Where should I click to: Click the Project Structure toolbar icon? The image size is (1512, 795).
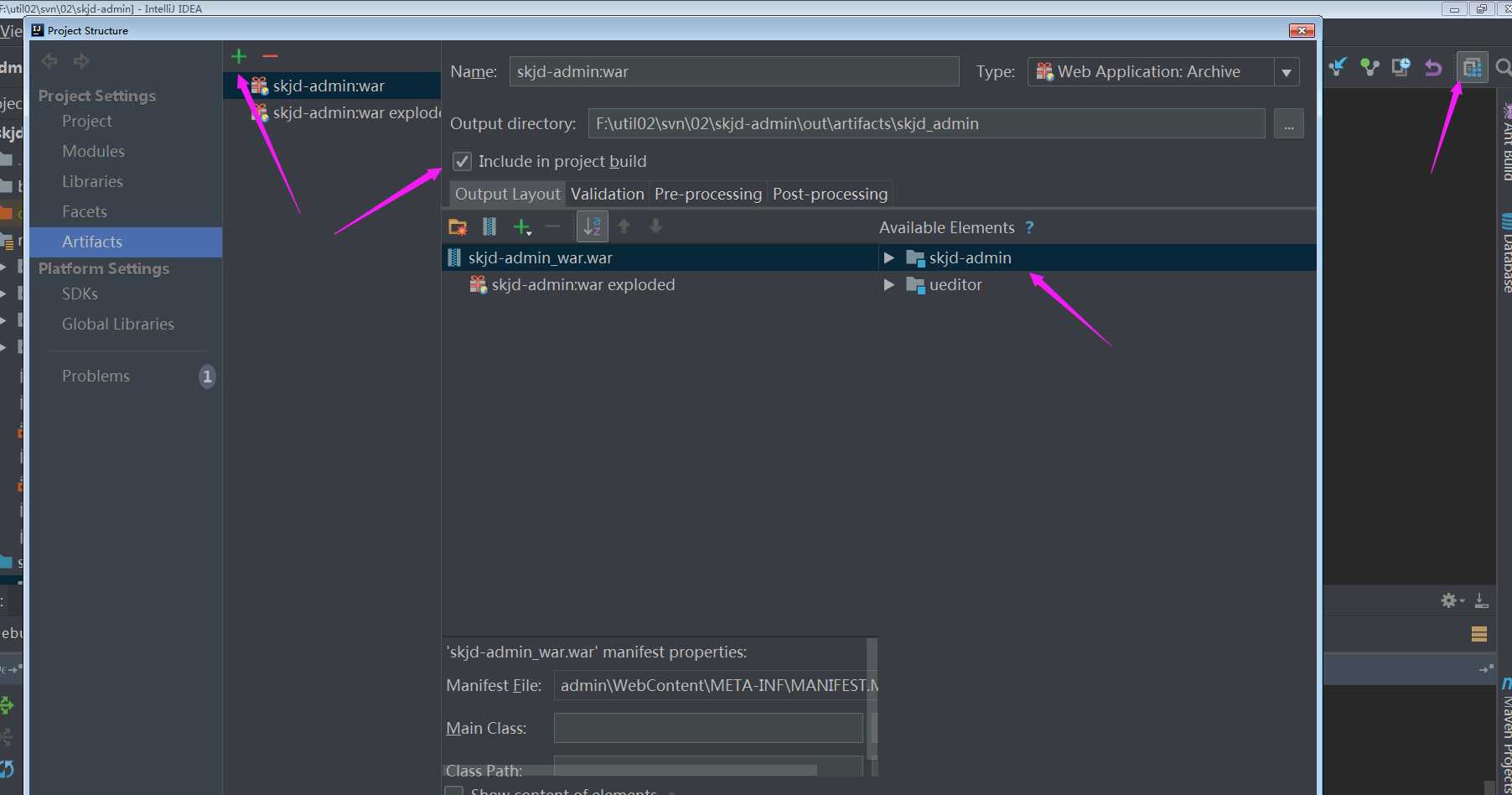click(x=1473, y=67)
